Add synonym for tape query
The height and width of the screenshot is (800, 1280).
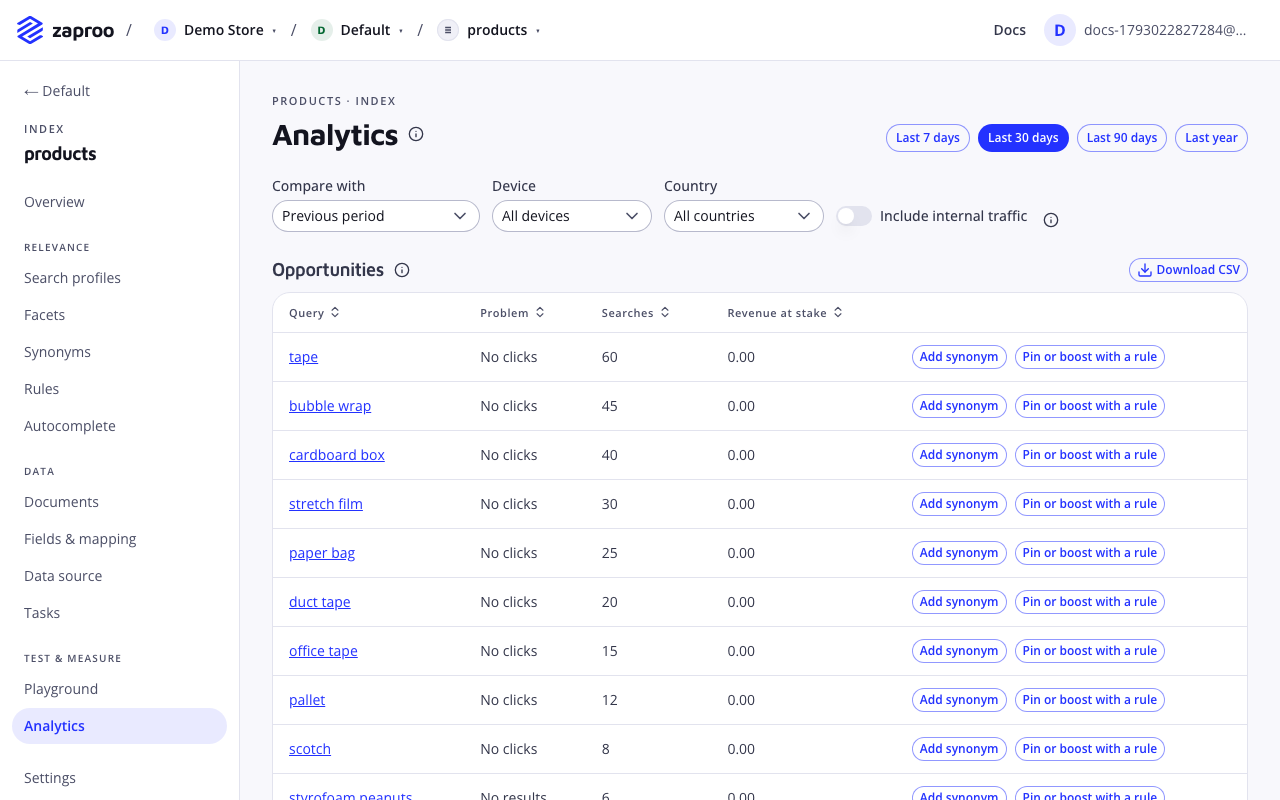pos(959,357)
